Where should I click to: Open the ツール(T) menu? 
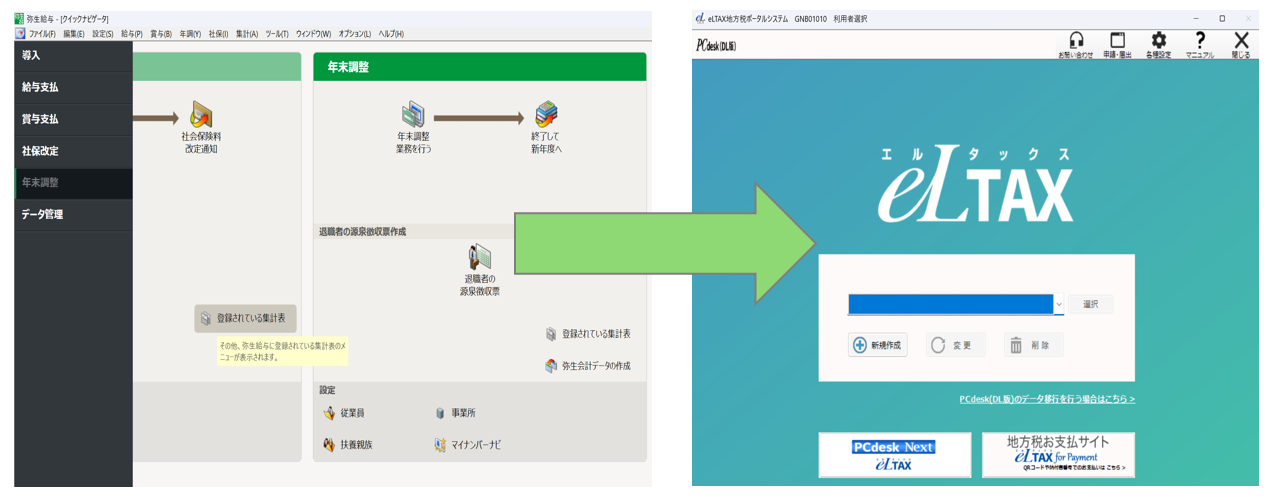pos(277,34)
